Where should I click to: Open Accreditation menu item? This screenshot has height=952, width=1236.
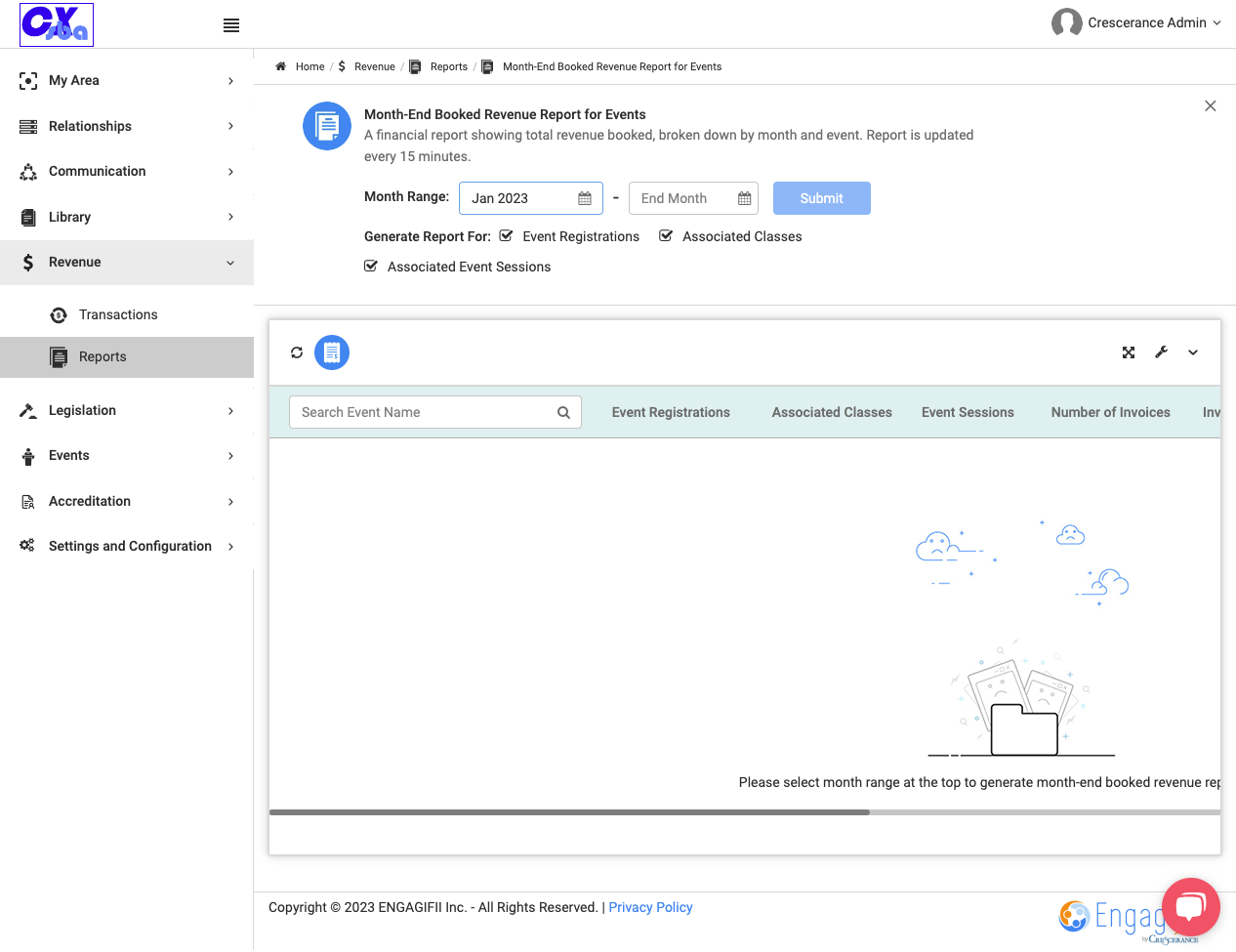pos(127,502)
